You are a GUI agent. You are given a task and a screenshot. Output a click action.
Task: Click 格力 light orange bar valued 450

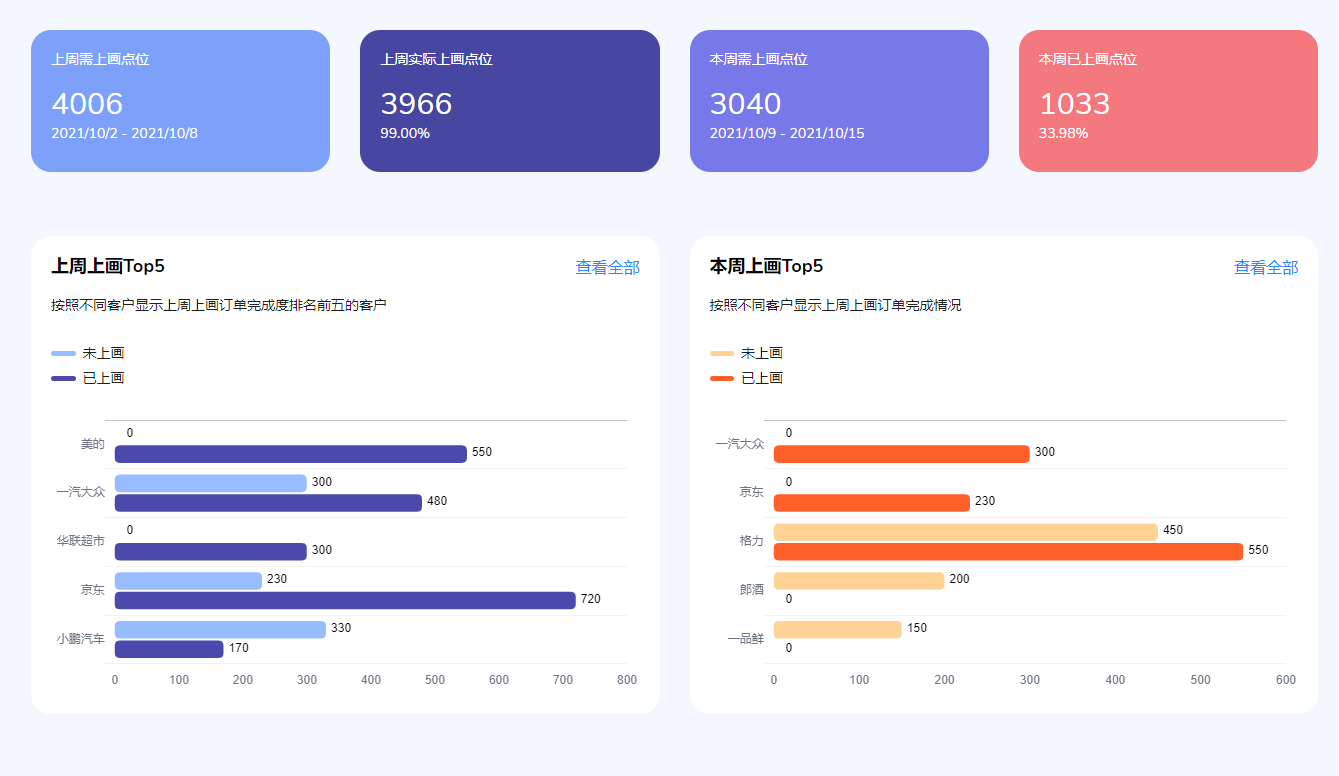[x=965, y=532]
